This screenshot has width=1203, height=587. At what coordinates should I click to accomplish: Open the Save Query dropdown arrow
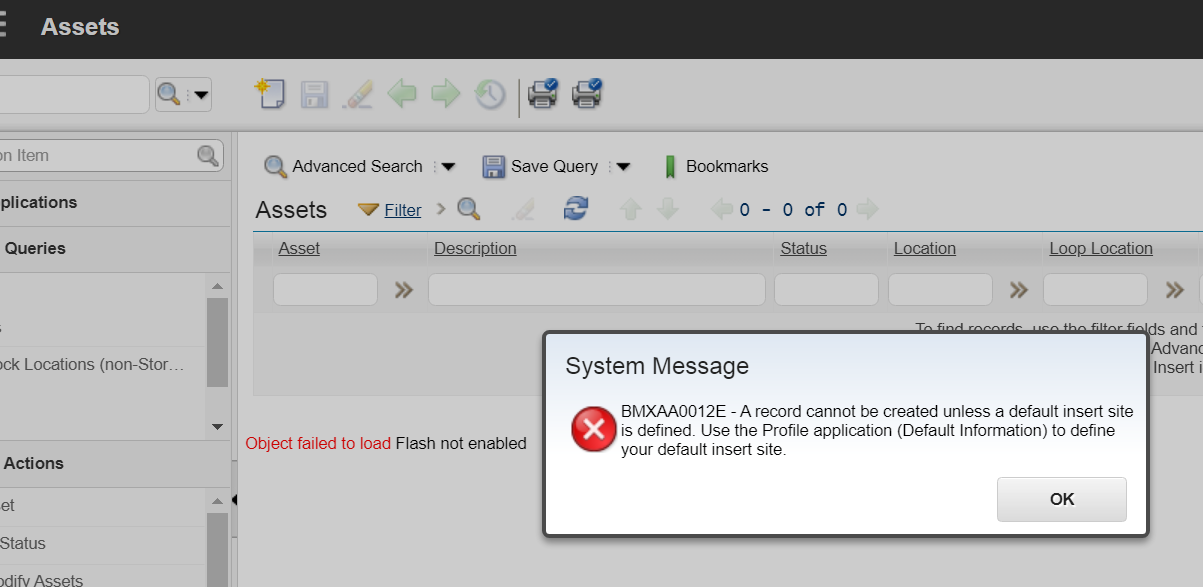623,167
